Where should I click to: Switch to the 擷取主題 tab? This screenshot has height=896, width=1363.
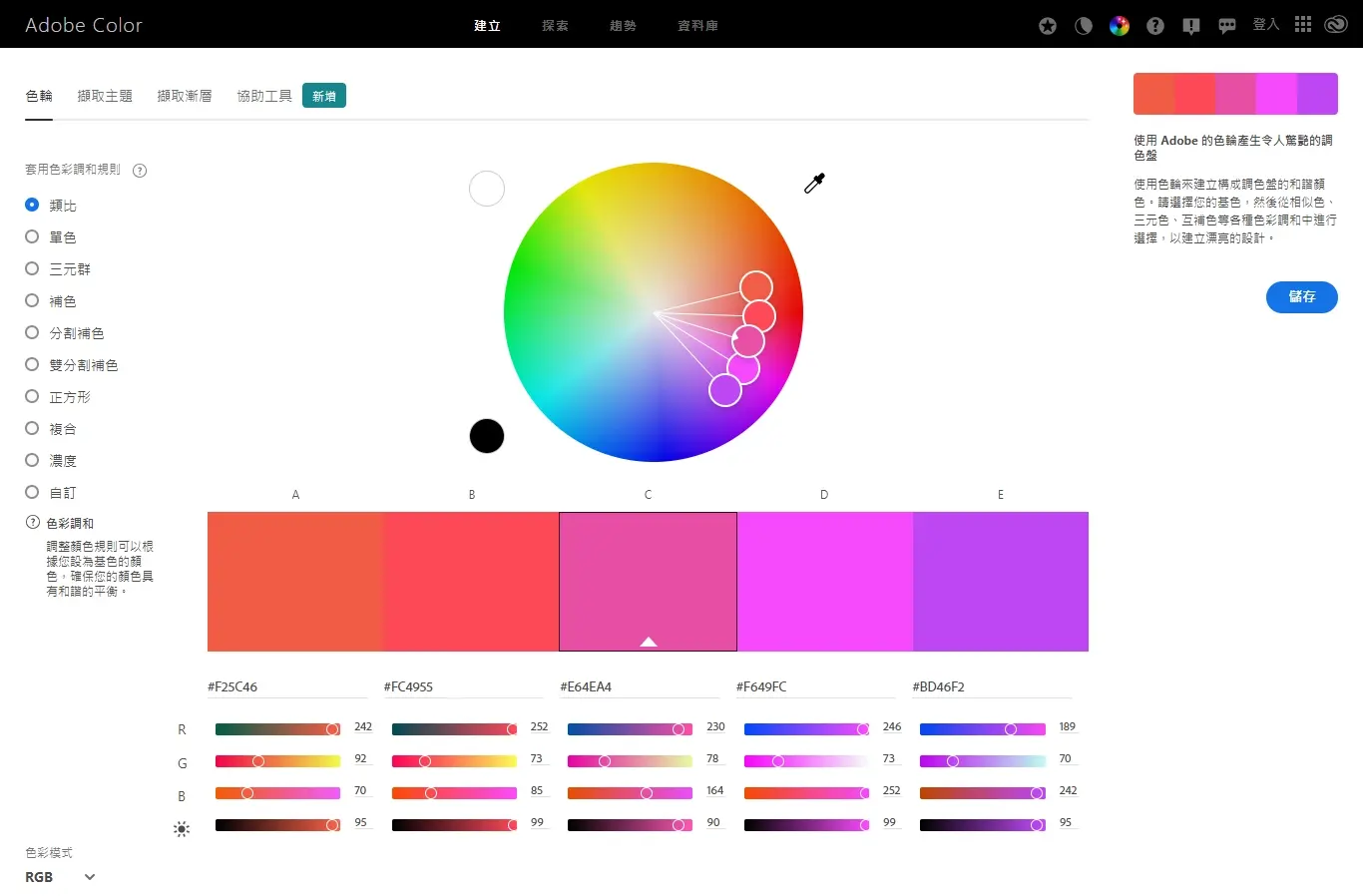(x=105, y=95)
